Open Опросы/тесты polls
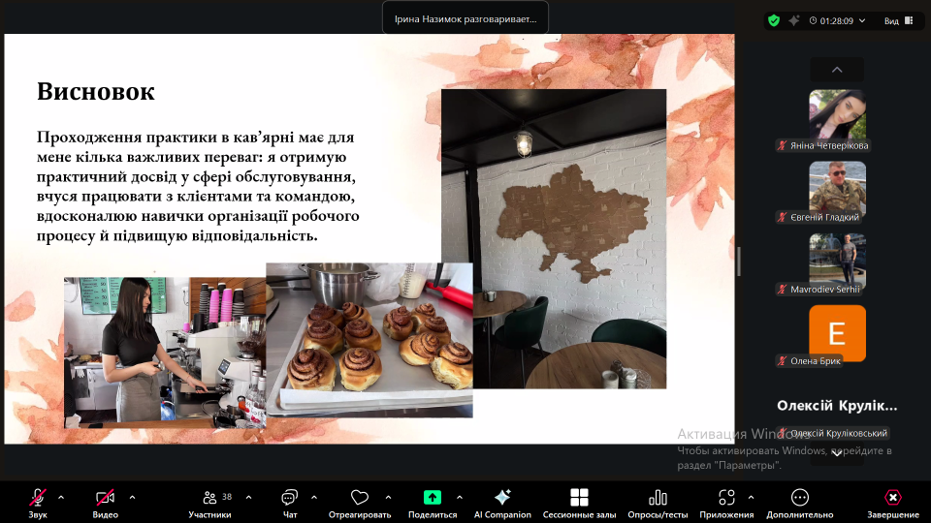The height and width of the screenshot is (523, 931). click(657, 502)
